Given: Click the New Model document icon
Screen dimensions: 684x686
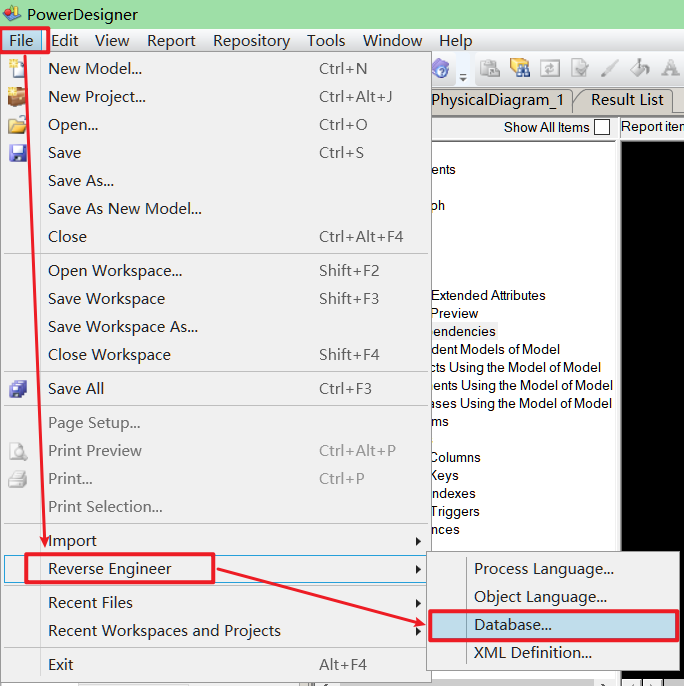Looking at the screenshot, I should click(17, 69).
